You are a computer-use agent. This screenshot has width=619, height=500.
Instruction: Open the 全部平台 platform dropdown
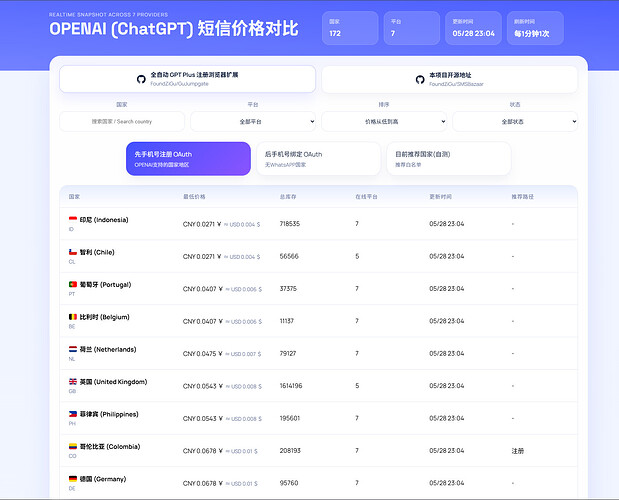[x=253, y=122]
